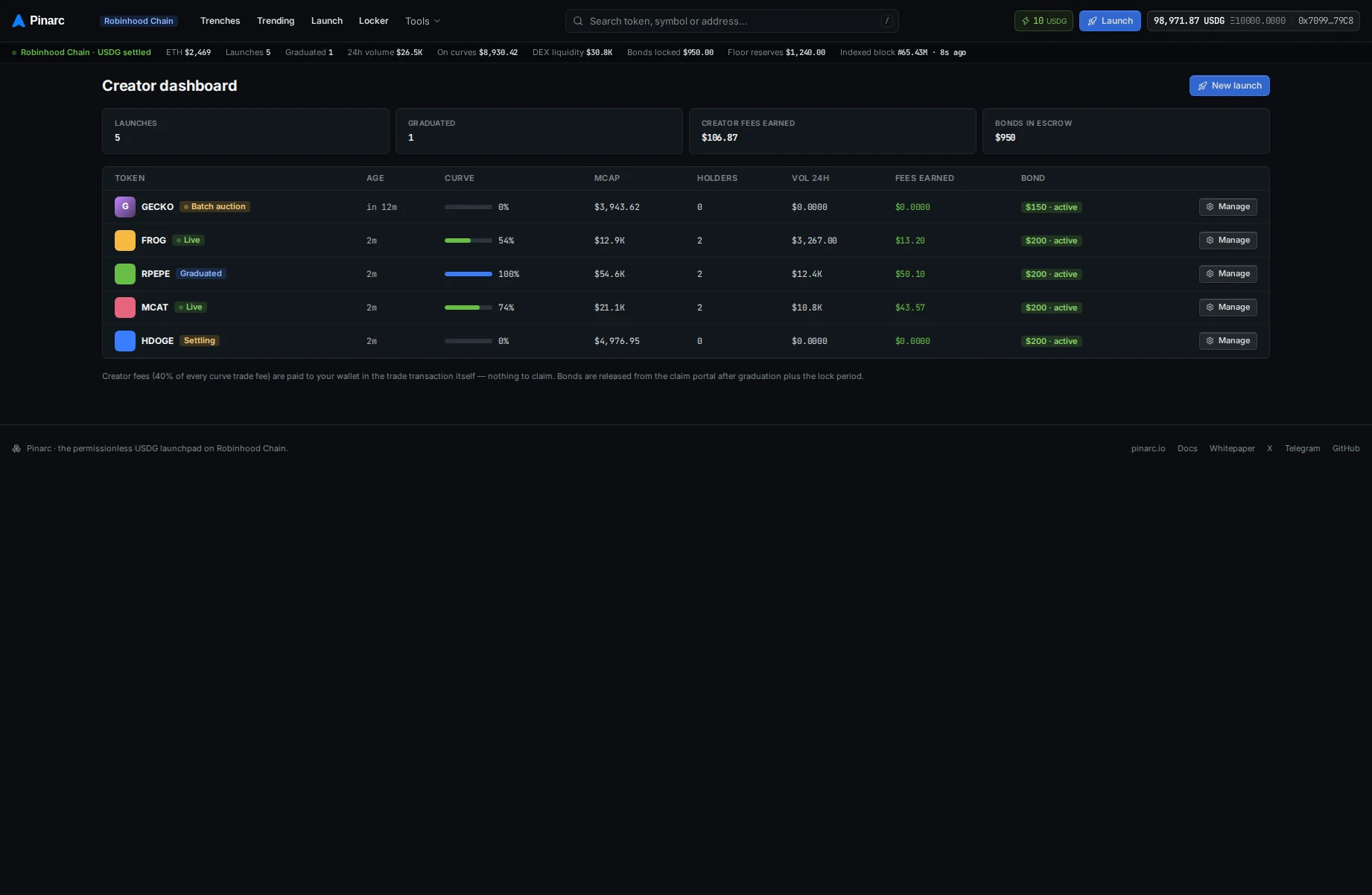Open the Launch nav item
The width and height of the screenshot is (1372, 895).
pos(327,21)
